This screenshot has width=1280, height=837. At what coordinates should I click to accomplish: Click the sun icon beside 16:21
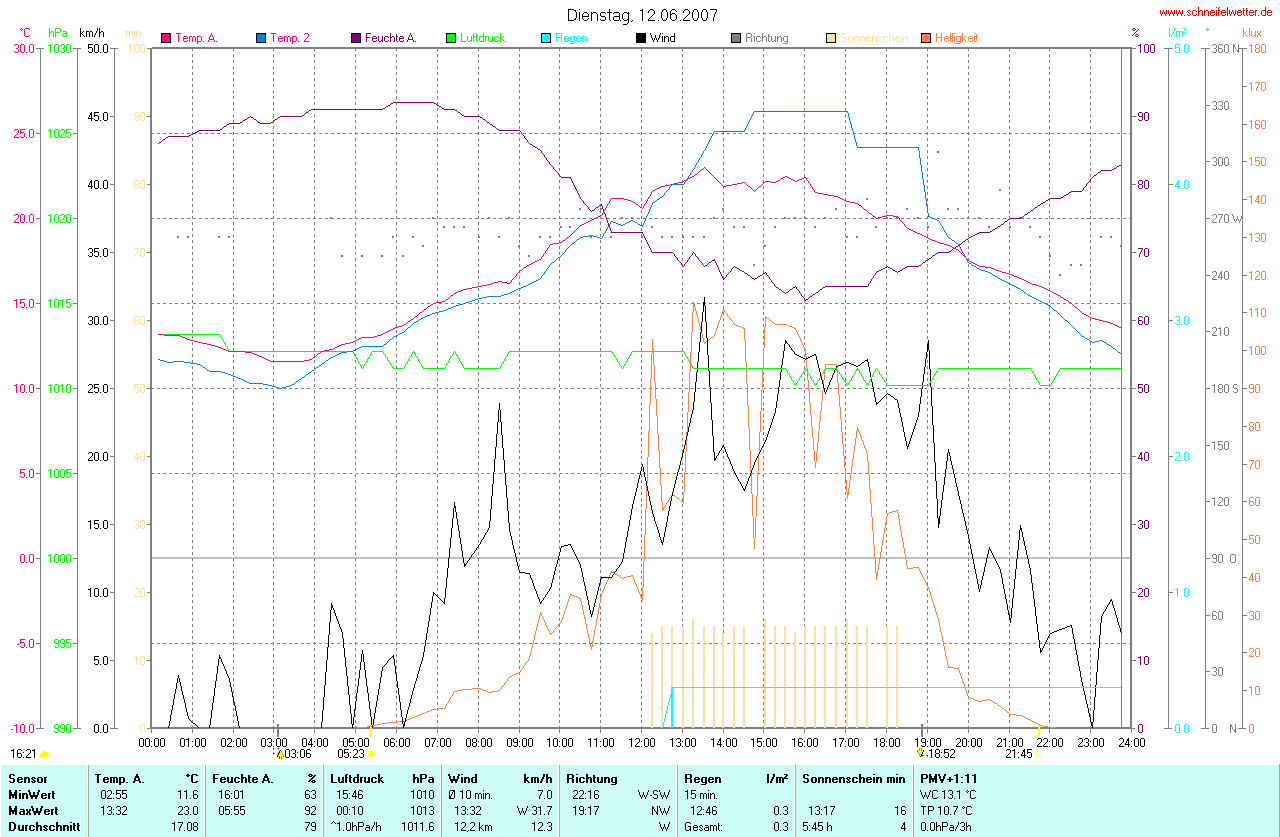[44, 754]
